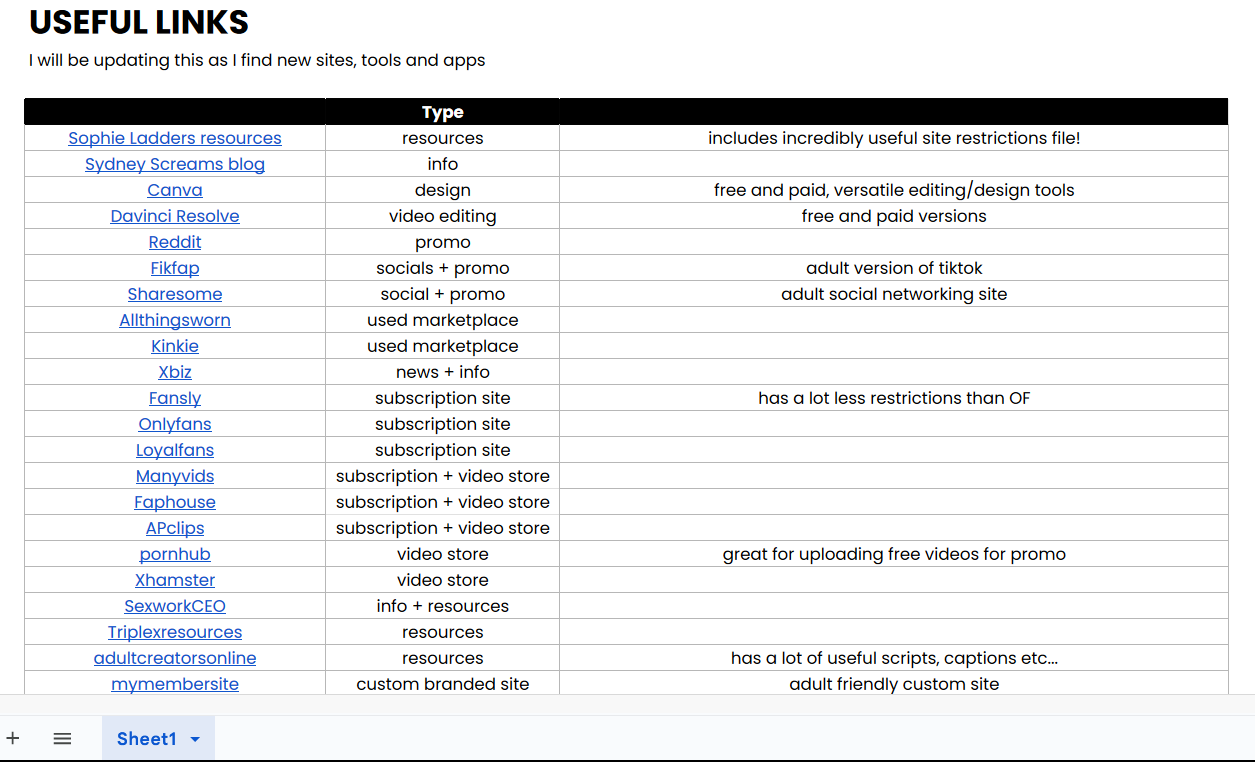Visit the Reddit link
The width and height of the screenshot is (1255, 762).
point(175,242)
